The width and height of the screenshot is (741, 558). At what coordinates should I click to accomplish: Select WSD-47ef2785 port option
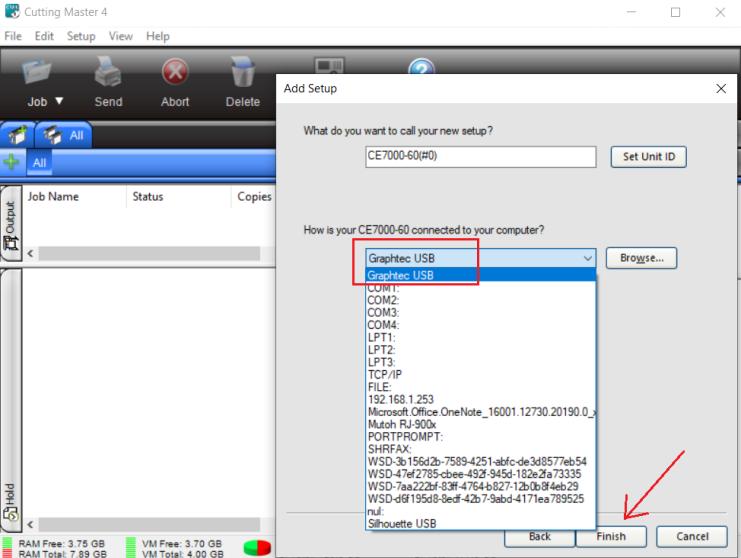click(481, 474)
